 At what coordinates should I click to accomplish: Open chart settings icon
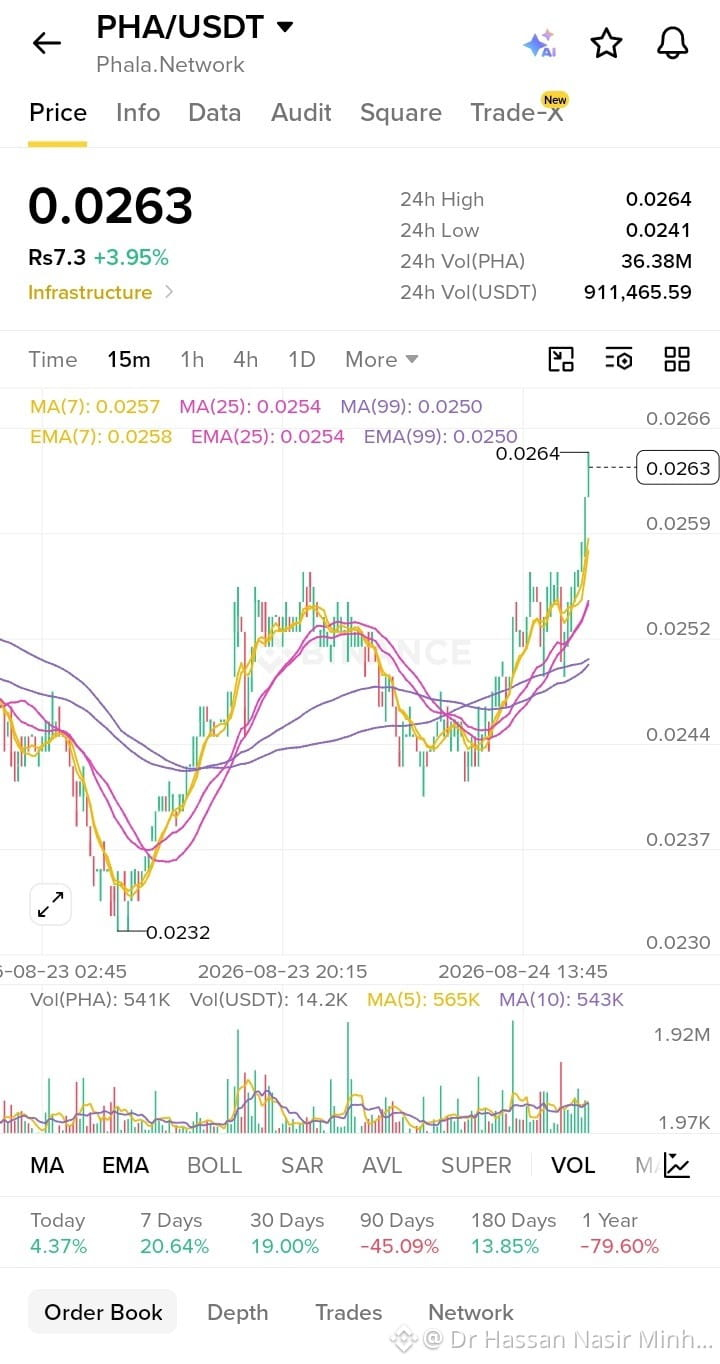pos(619,359)
